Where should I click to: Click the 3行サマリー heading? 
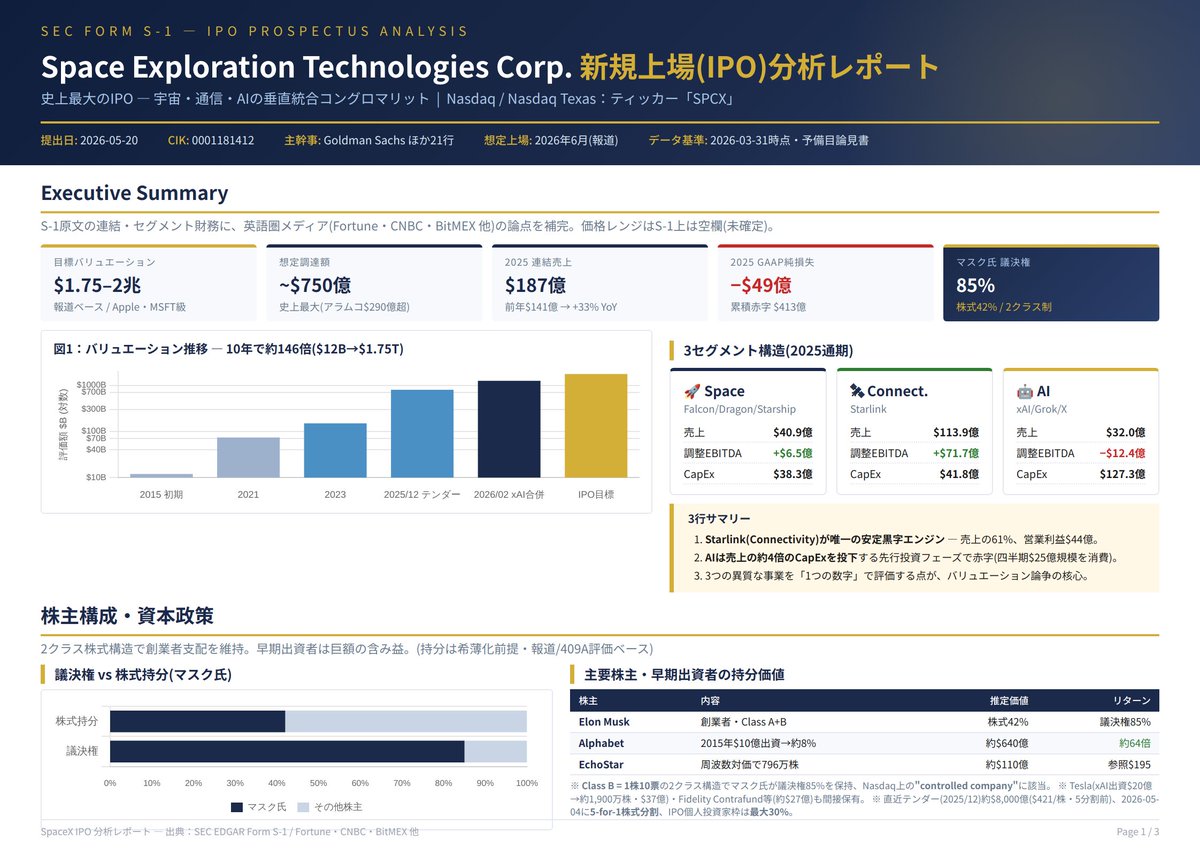point(719,519)
